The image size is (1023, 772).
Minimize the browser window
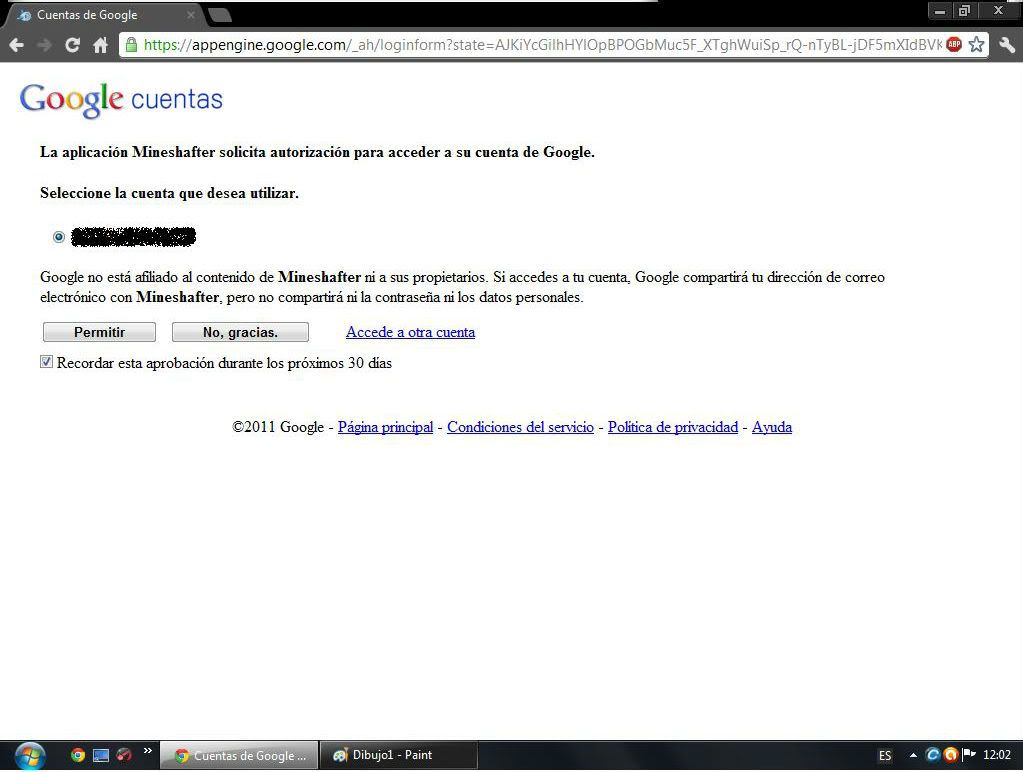pyautogui.click(x=940, y=11)
